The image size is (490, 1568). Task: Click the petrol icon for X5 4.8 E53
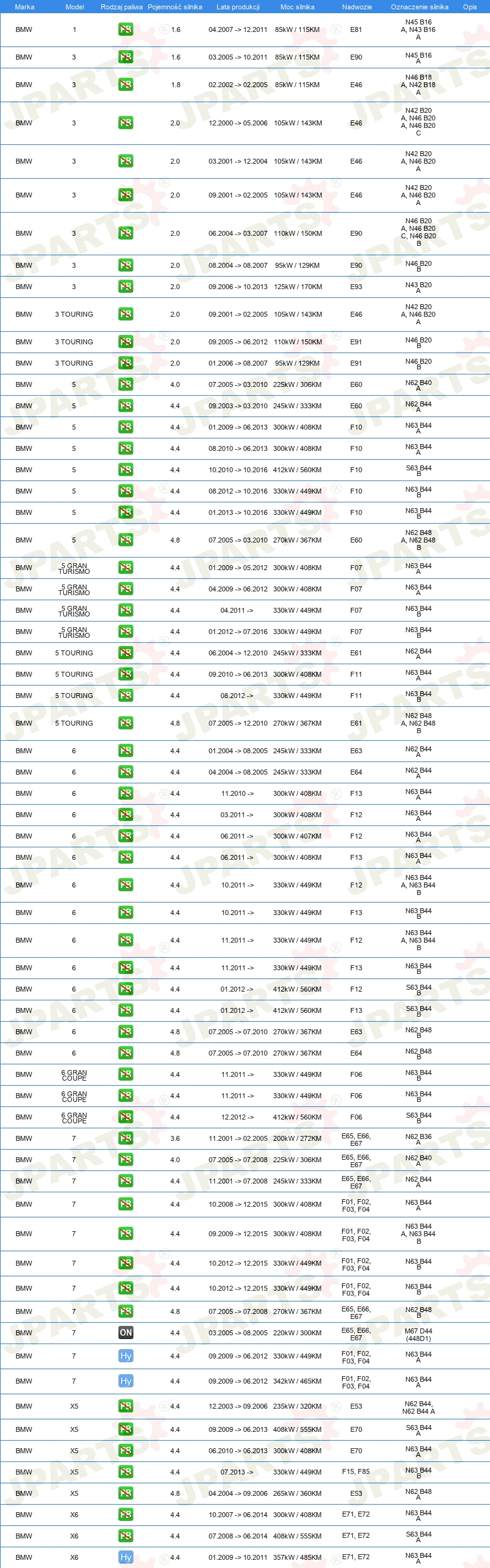[x=126, y=1493]
